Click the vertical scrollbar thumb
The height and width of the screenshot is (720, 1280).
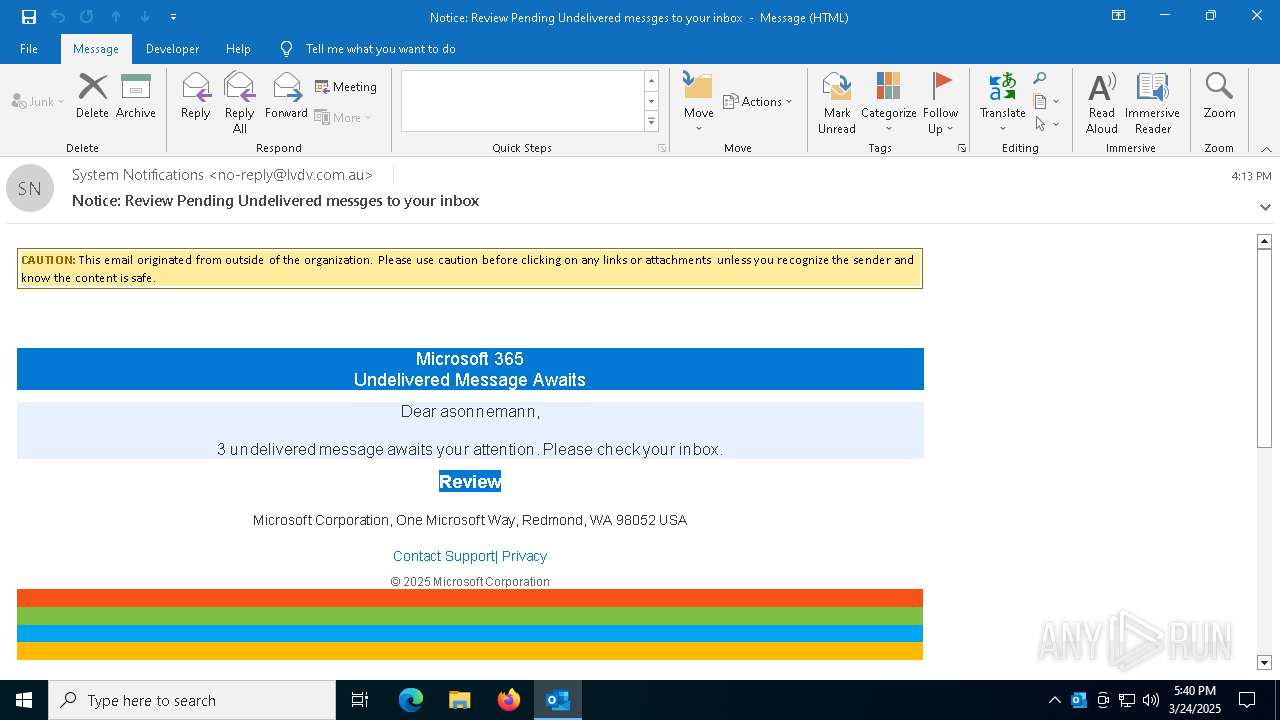[1264, 347]
